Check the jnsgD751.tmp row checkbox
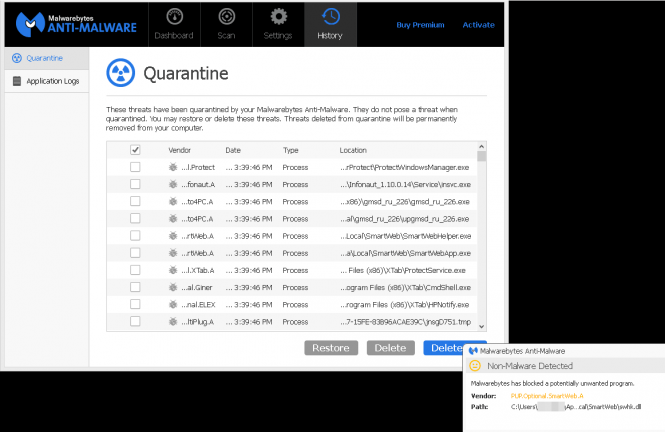 point(135,321)
